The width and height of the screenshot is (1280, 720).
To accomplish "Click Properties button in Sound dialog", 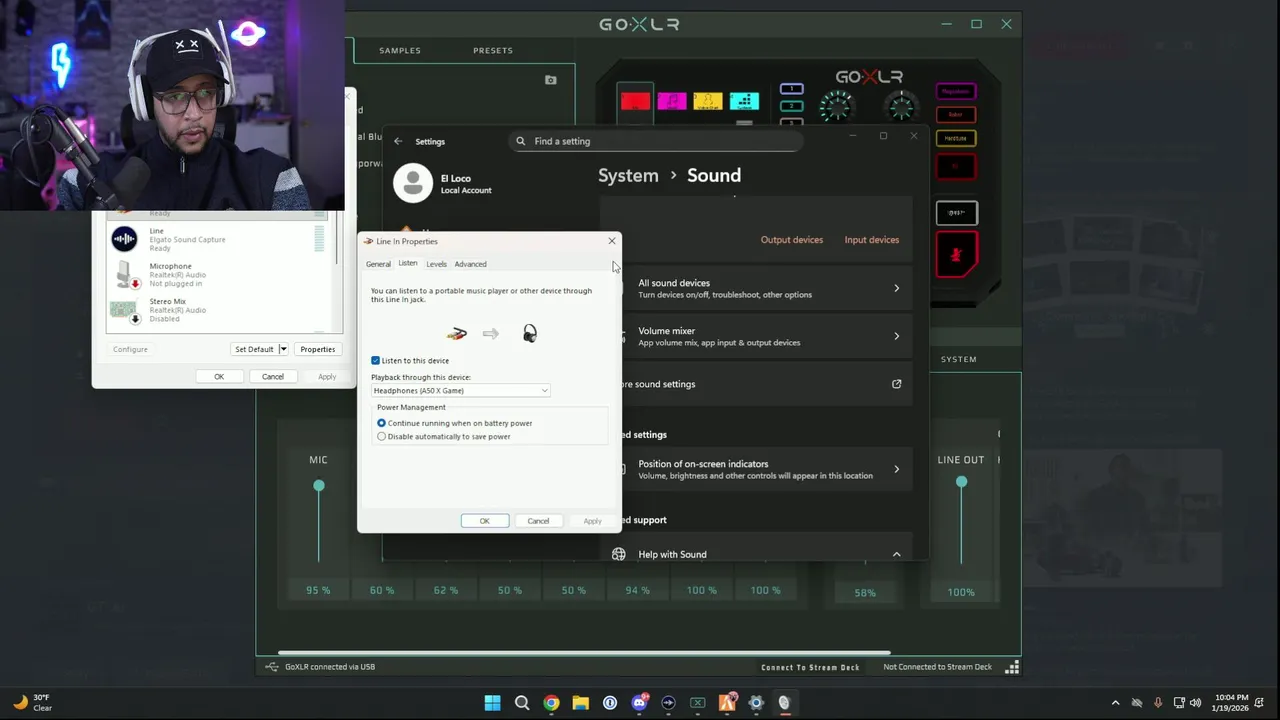I will point(317,349).
